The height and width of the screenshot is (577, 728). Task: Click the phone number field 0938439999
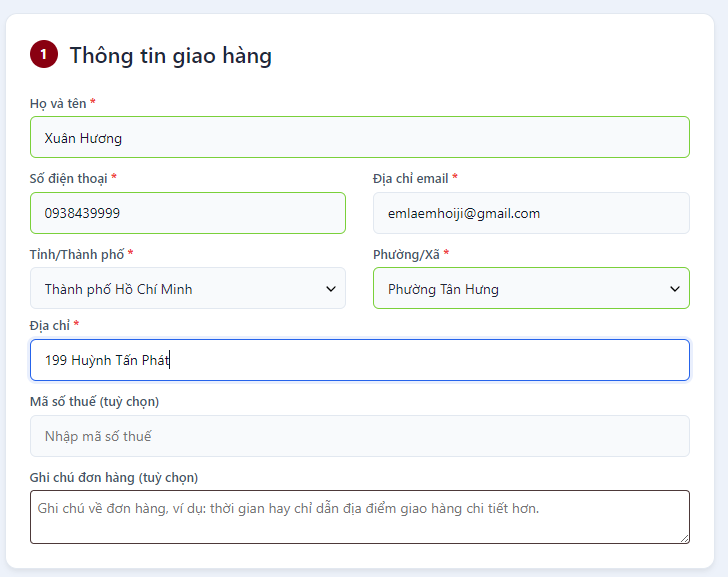187,213
